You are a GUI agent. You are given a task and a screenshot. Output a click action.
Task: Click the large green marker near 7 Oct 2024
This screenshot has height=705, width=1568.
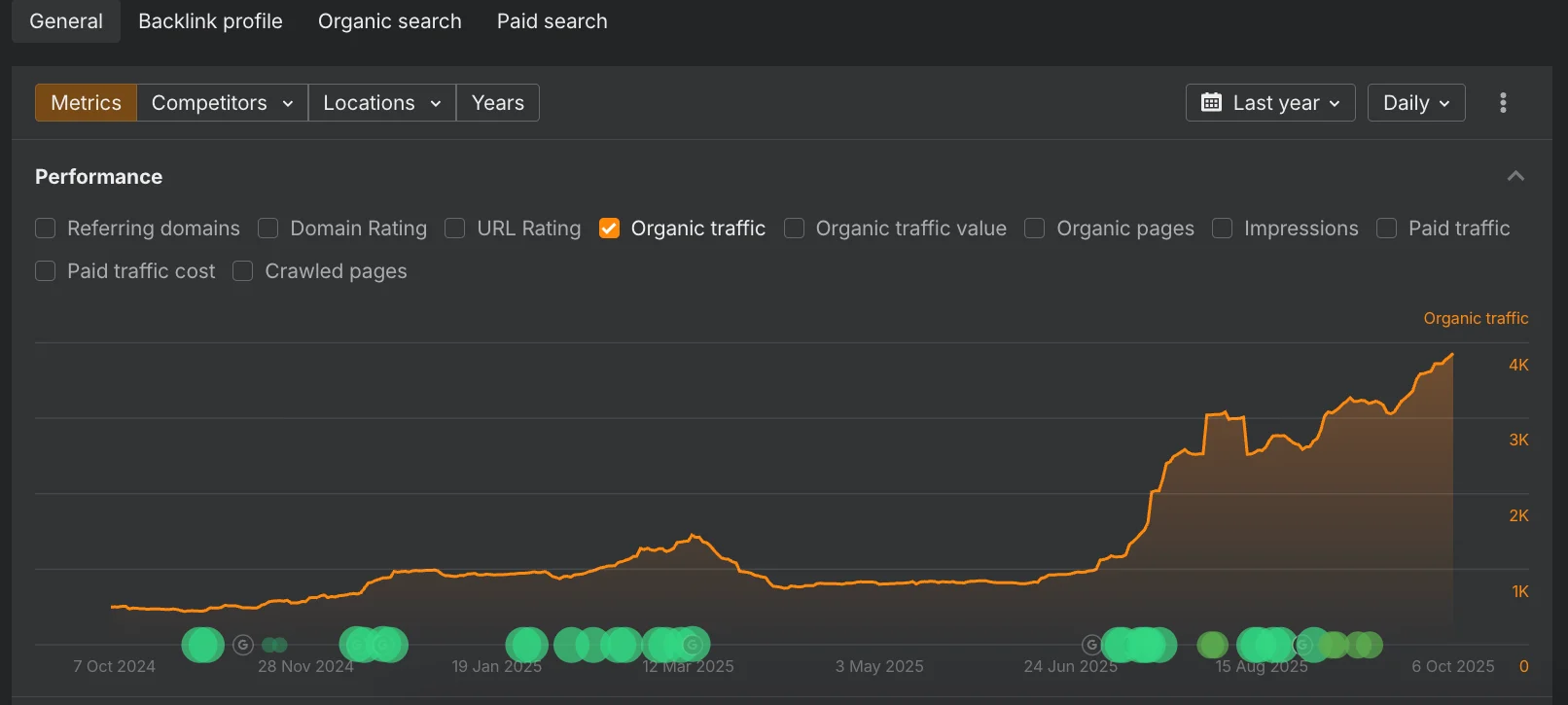[x=202, y=645]
